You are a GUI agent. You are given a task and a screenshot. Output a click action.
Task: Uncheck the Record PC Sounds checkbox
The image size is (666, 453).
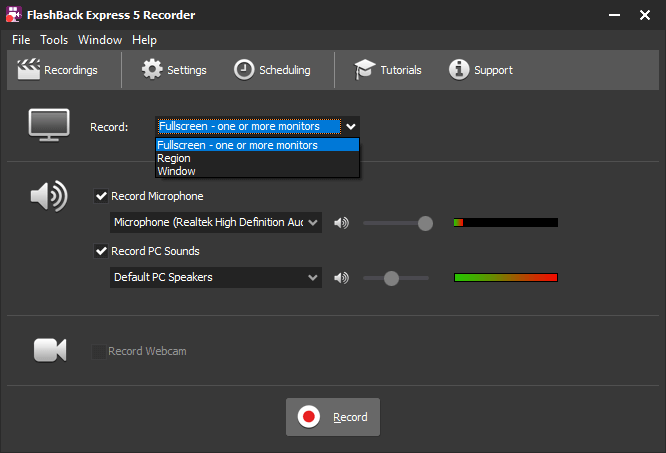[x=100, y=251]
